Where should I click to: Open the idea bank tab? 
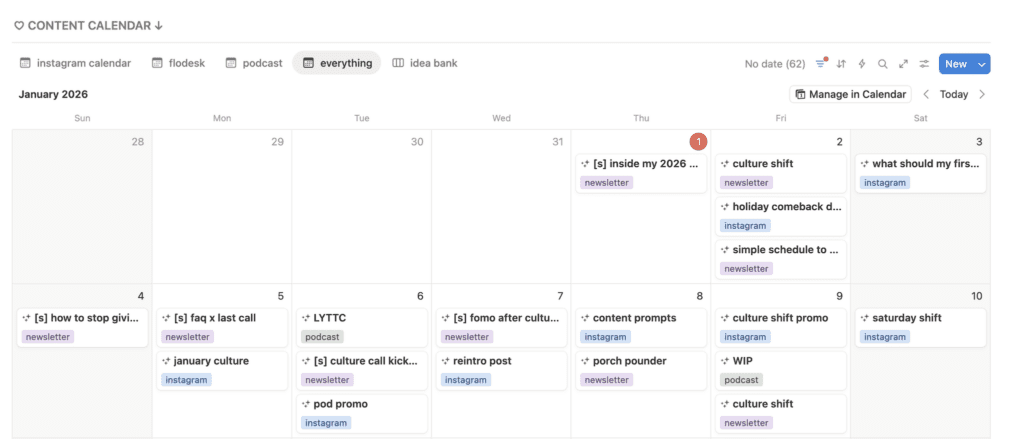(424, 63)
